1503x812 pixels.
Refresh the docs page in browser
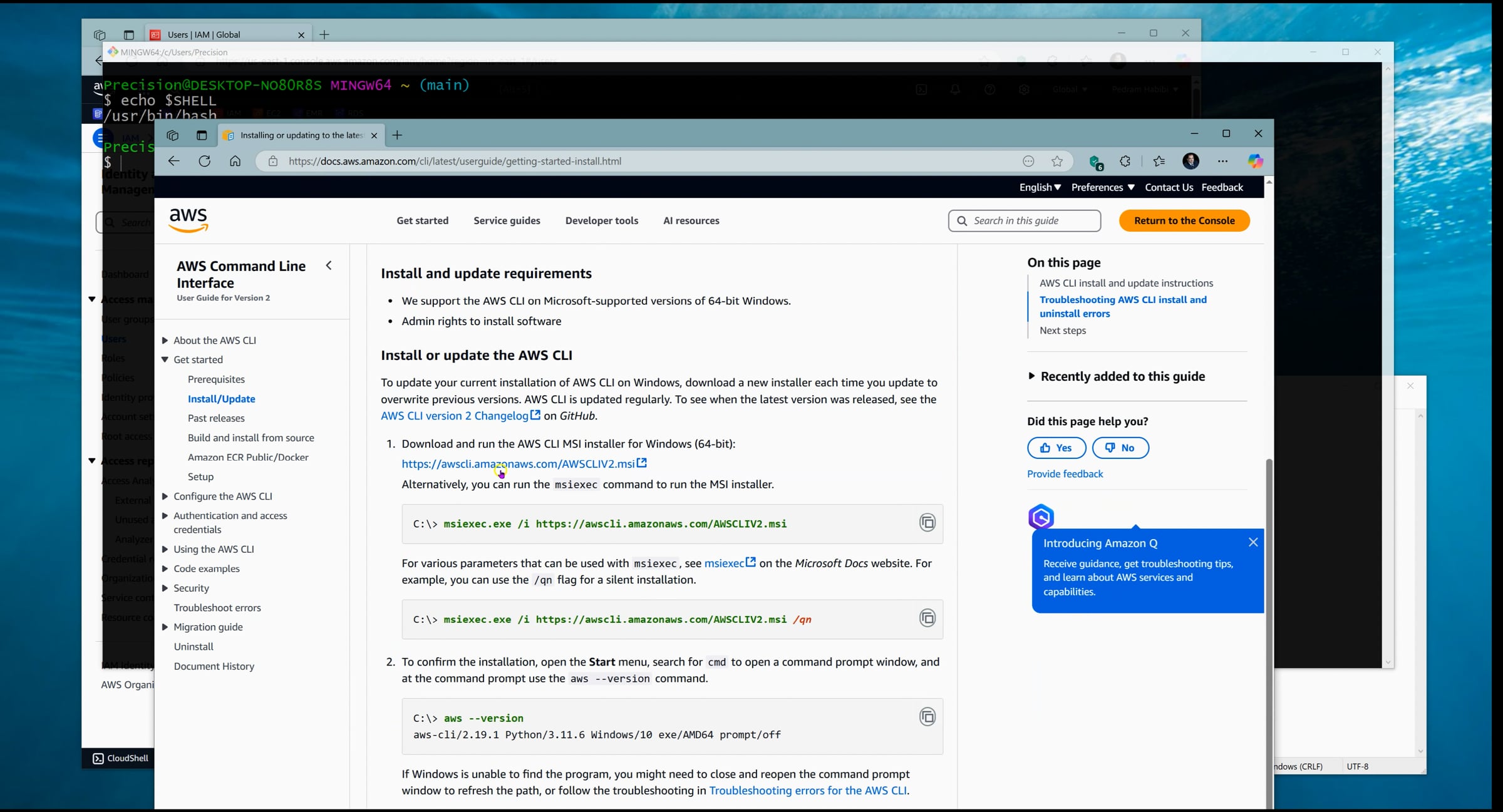(204, 161)
